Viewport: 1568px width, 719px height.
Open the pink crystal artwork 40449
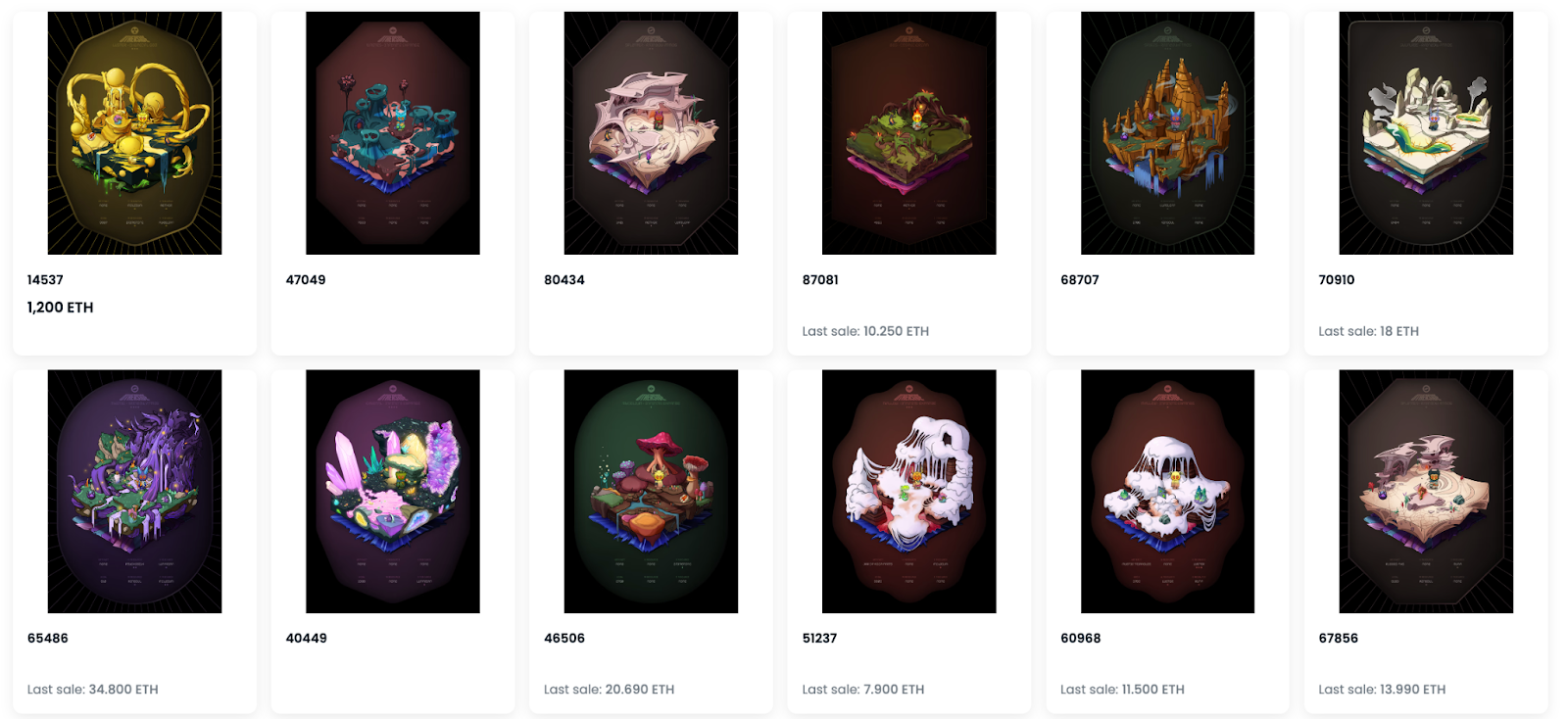pos(393,492)
